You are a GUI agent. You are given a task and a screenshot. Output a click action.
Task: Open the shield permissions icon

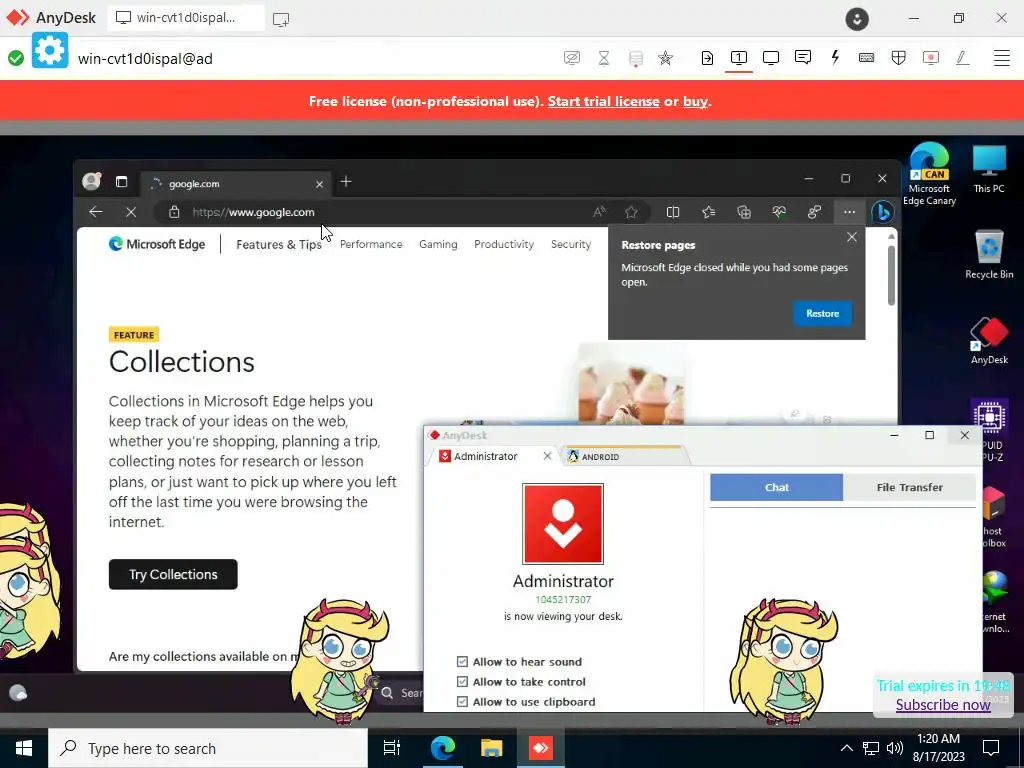(x=899, y=58)
